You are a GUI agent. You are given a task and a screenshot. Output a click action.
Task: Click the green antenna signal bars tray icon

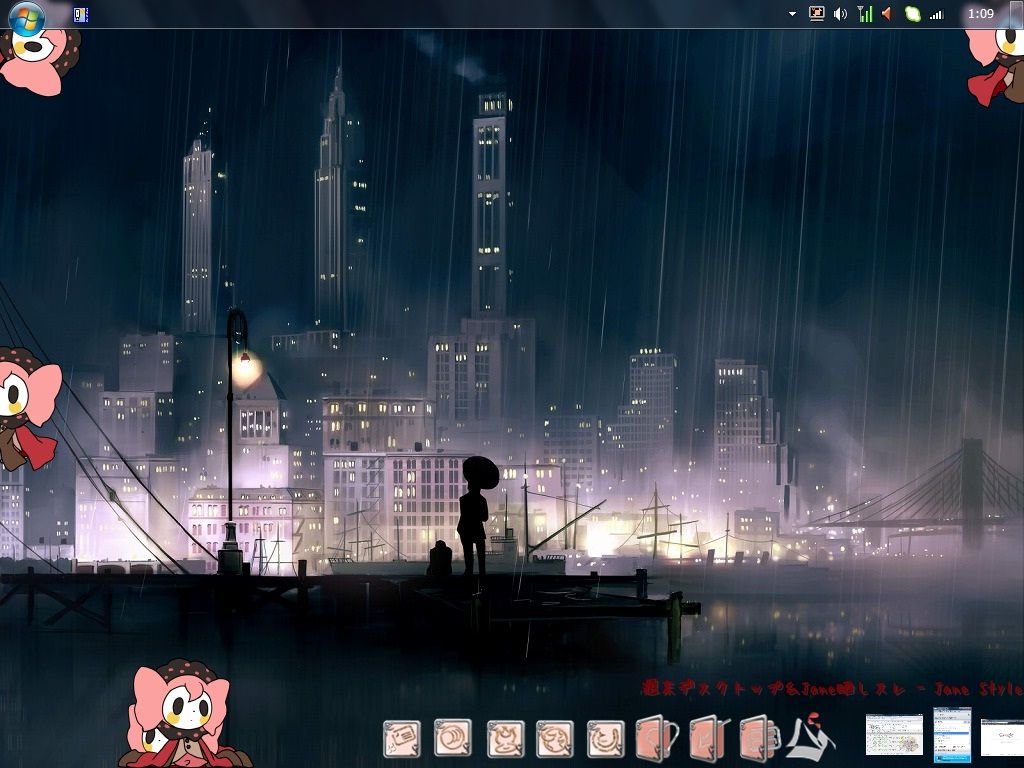pos(865,14)
